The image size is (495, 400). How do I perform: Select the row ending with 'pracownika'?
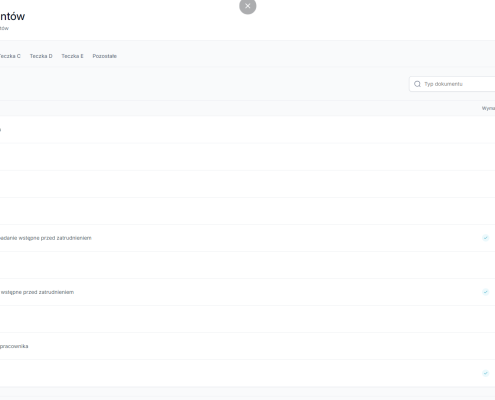tap(247, 346)
